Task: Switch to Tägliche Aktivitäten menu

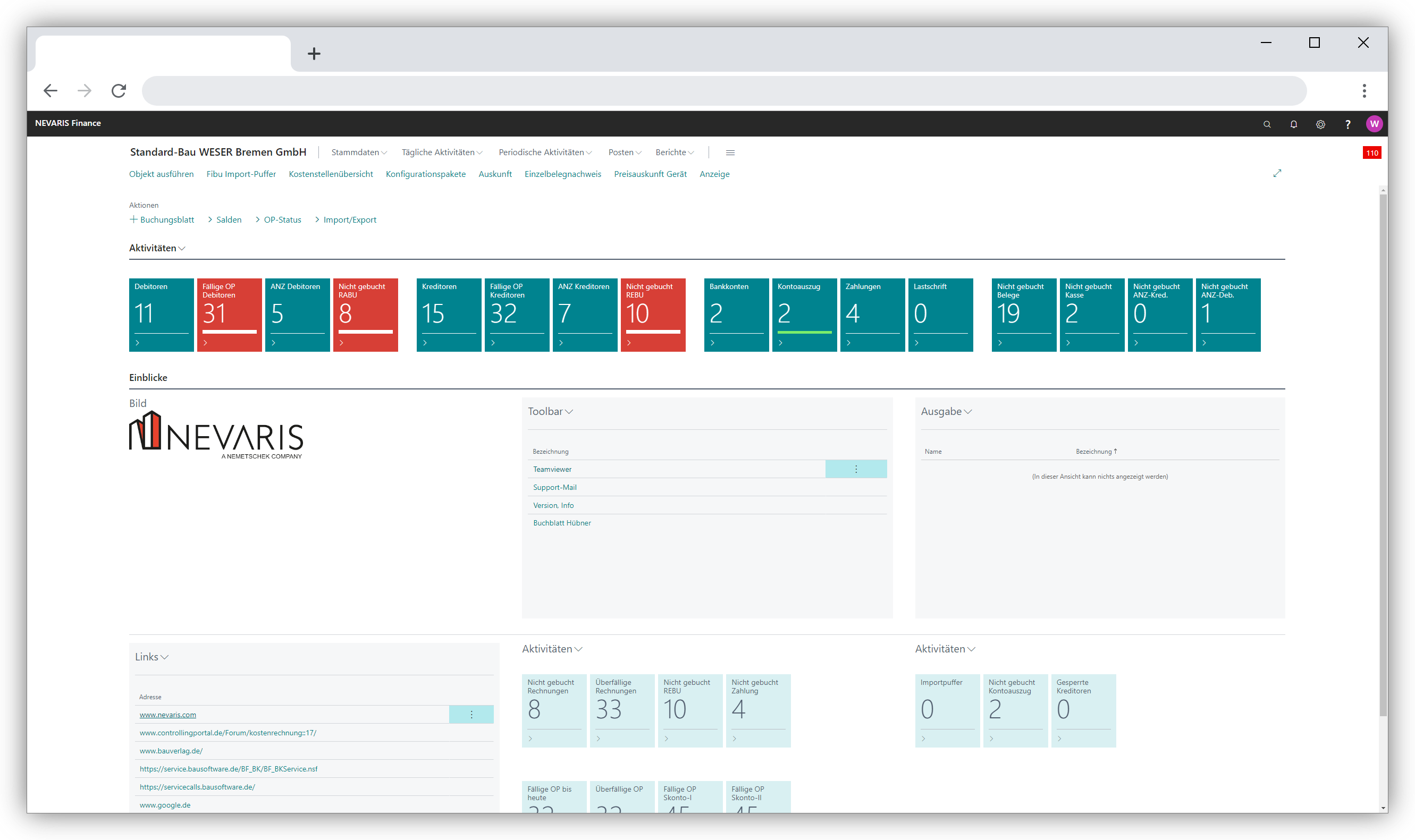Action: [441, 152]
